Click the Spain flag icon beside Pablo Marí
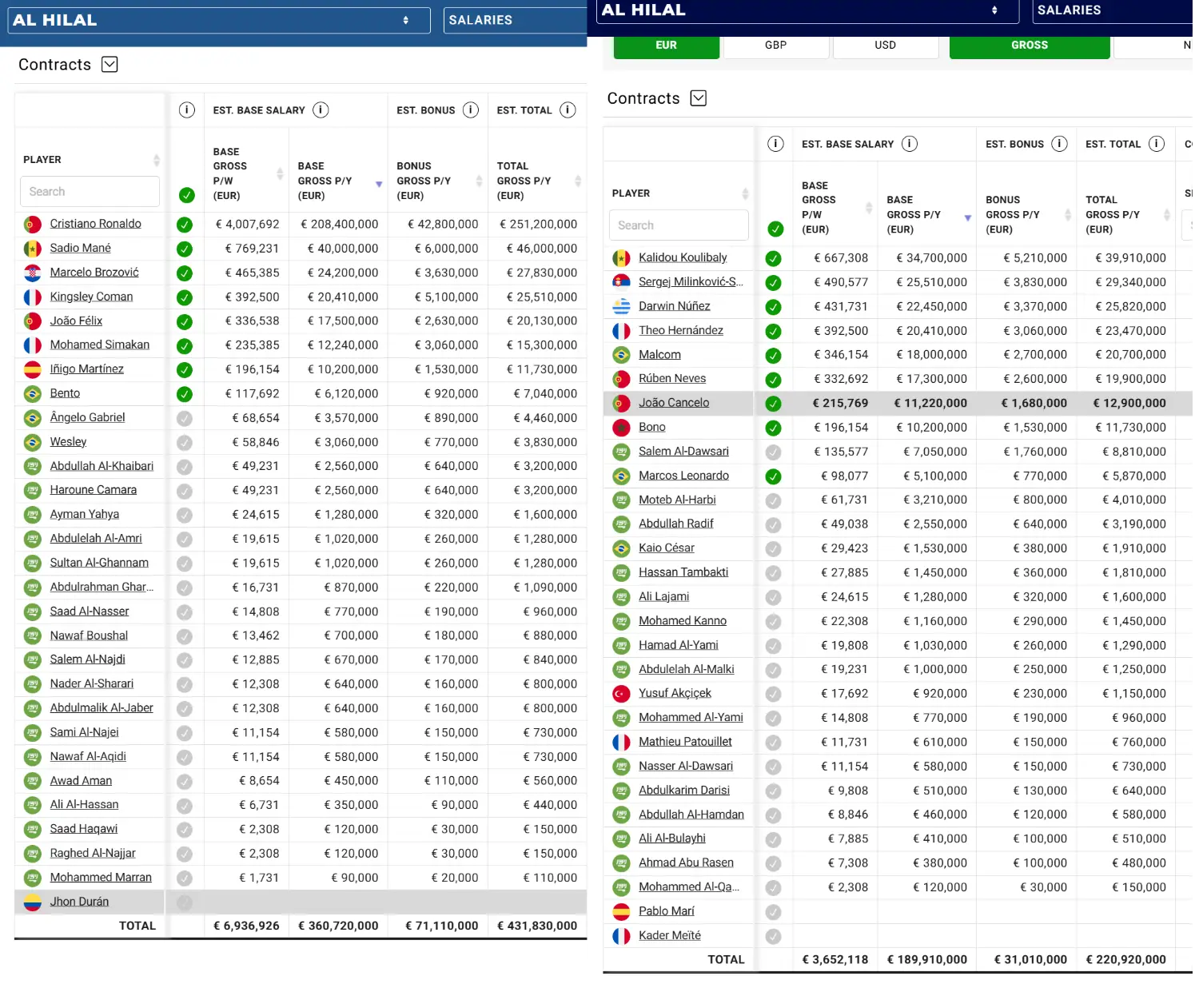 pos(621,912)
